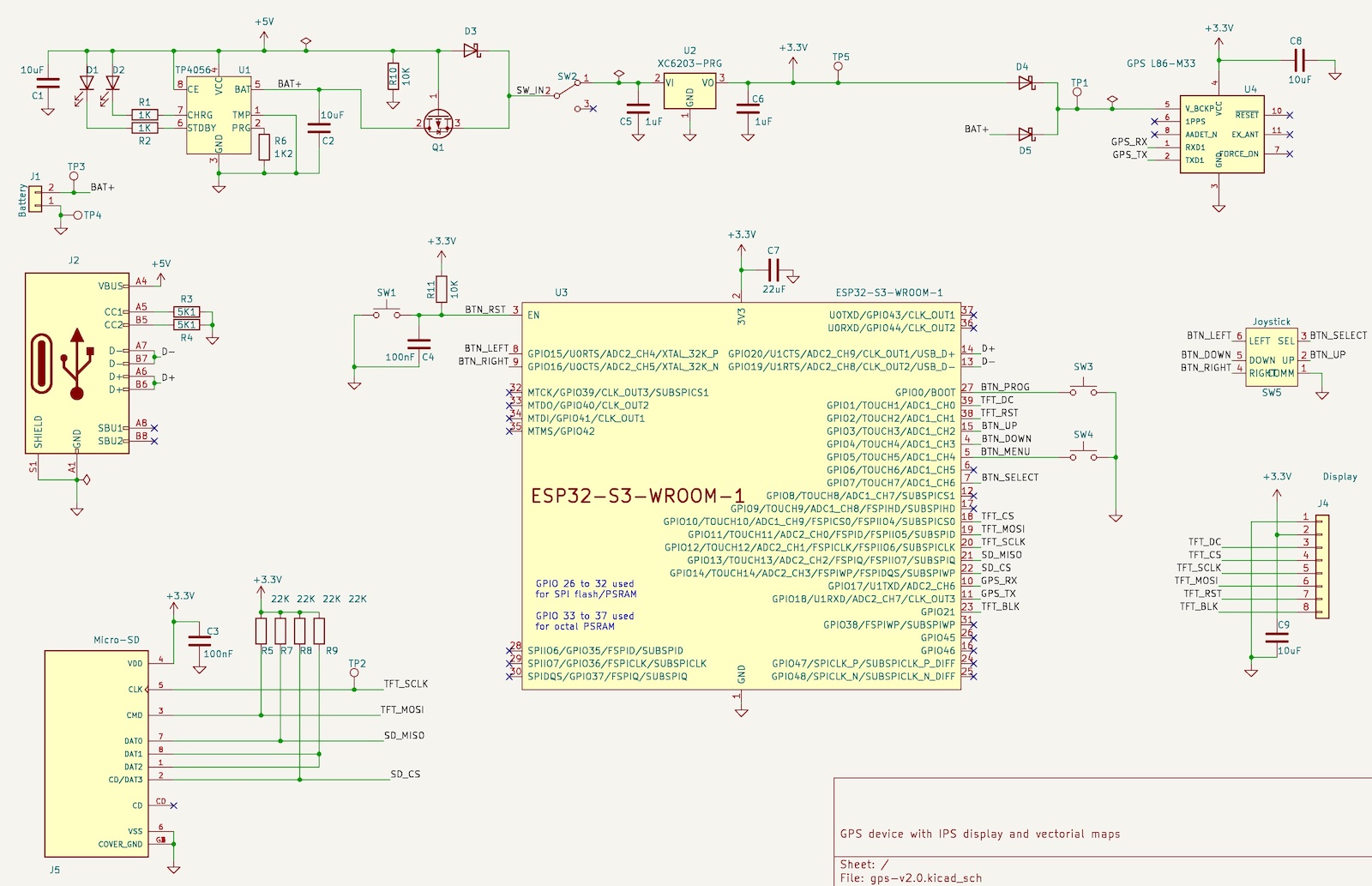This screenshot has width=1372, height=886.
Task: Select LED symbol D2
Action: pyautogui.click(x=112, y=85)
